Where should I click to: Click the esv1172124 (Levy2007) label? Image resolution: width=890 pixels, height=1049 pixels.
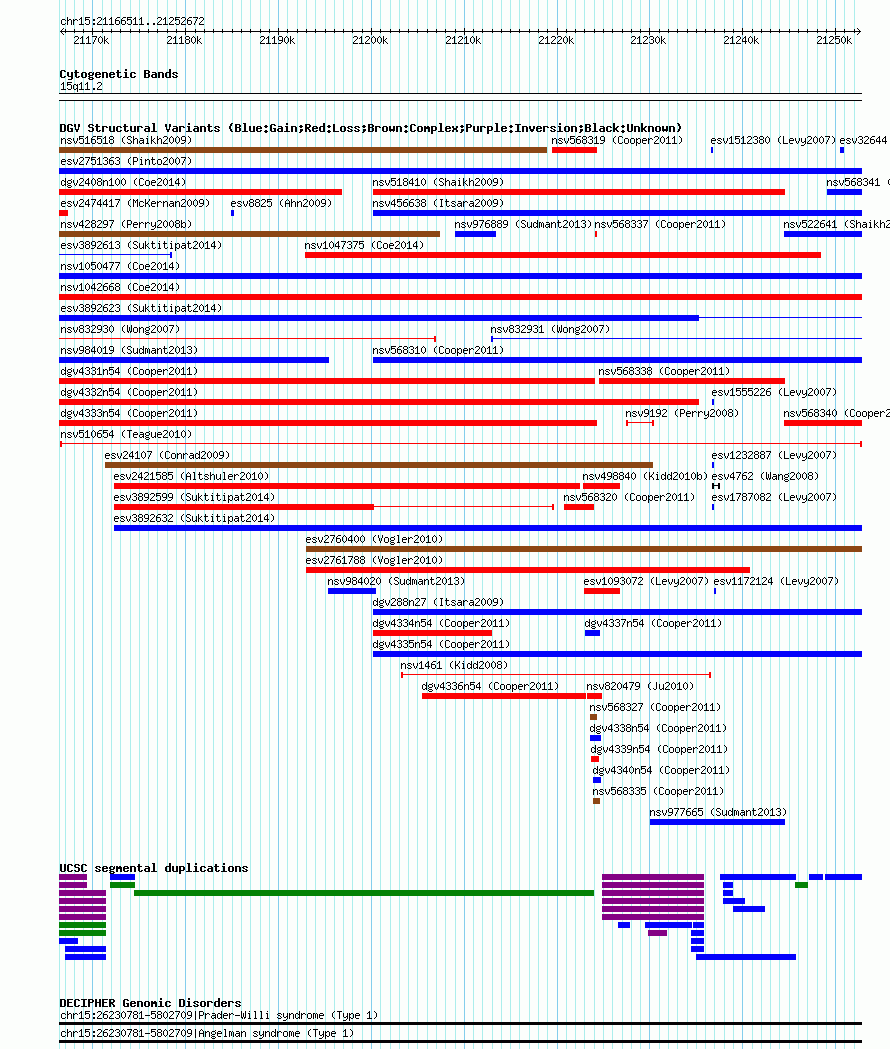pyautogui.click(x=776, y=581)
